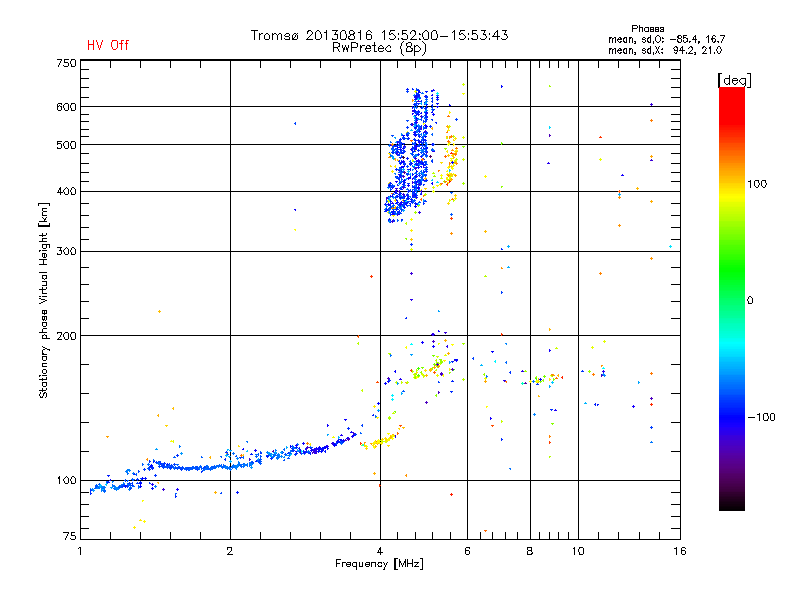Click the x-axis tick label '16'
This screenshot has width=800, height=600.
point(680,551)
